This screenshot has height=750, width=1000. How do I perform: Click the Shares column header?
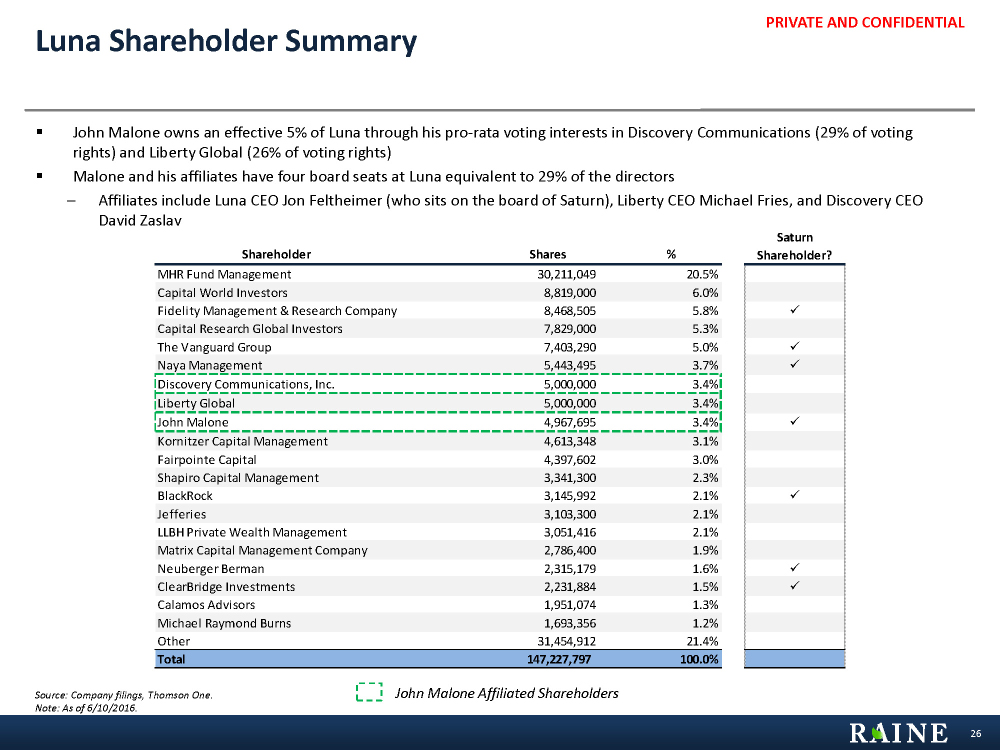point(547,254)
